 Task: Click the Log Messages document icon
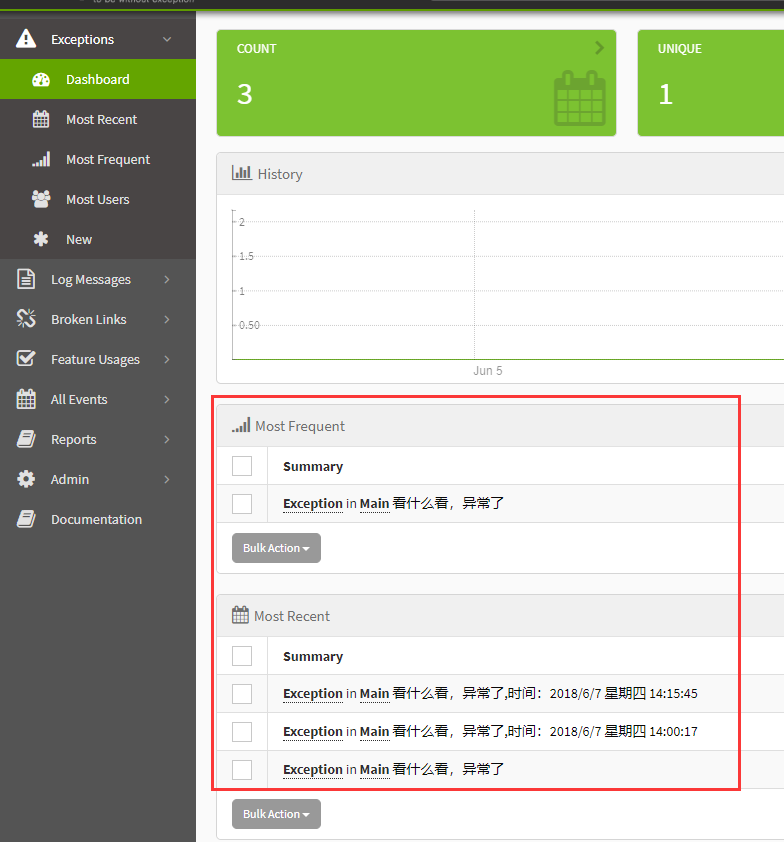26,279
